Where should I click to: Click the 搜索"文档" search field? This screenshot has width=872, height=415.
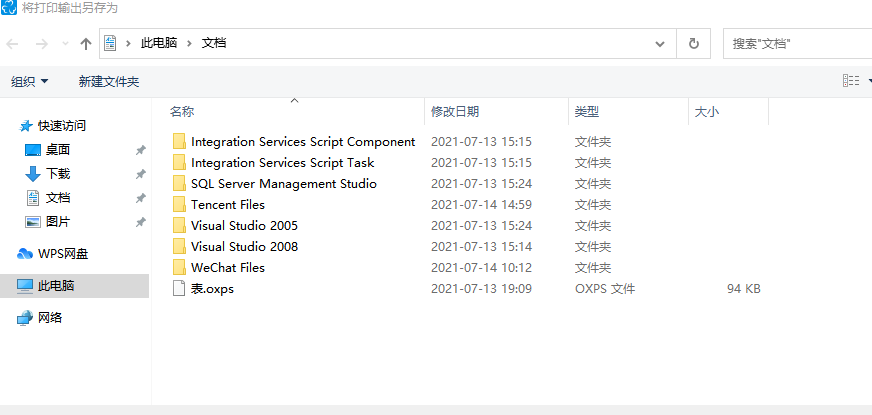[x=797, y=44]
